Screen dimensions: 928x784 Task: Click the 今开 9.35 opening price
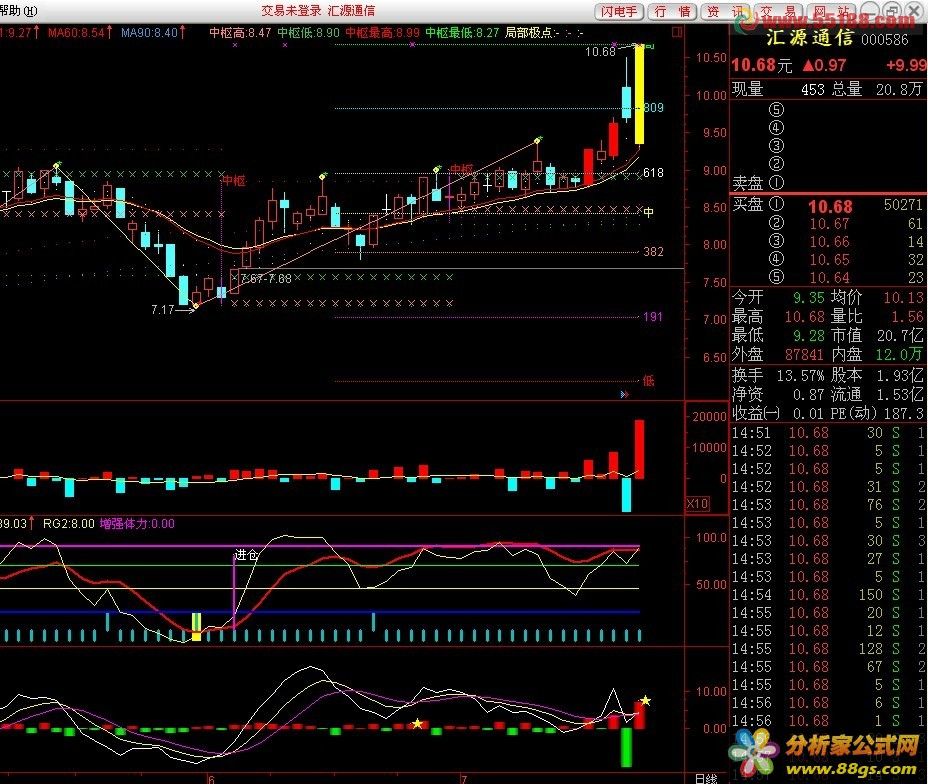pyautogui.click(x=808, y=297)
